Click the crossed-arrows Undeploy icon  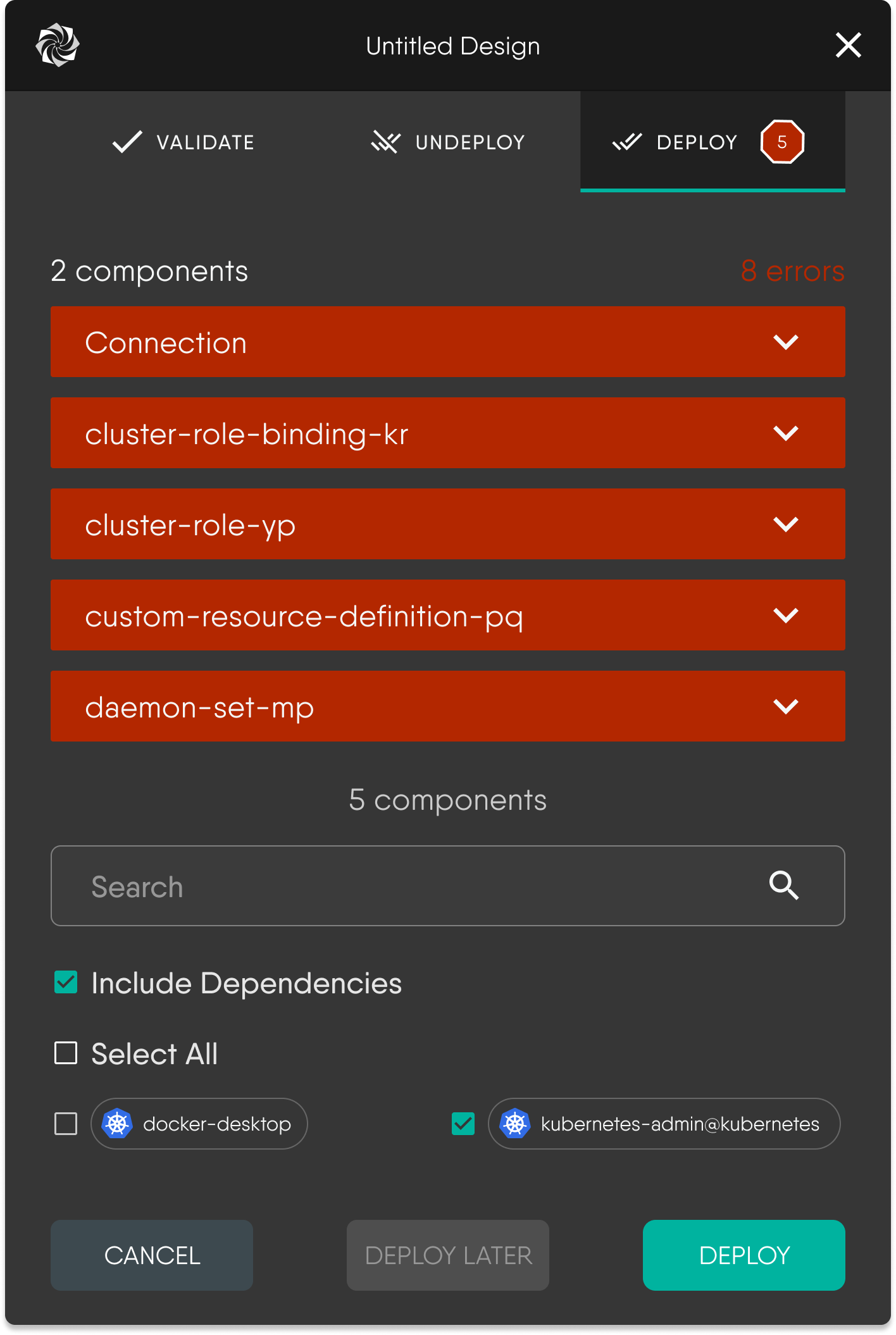pos(385,141)
